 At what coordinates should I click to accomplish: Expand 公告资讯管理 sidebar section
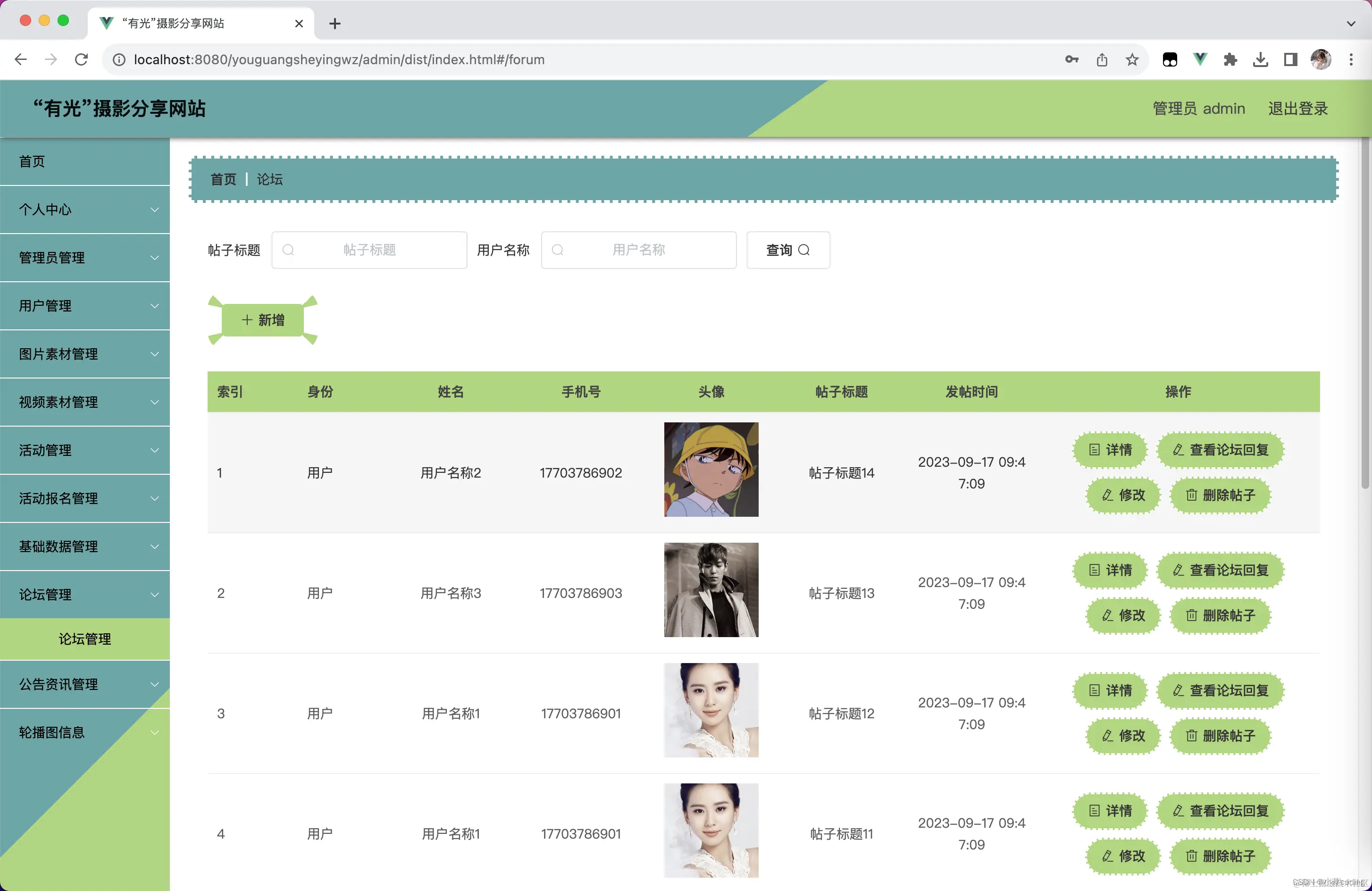click(x=85, y=684)
